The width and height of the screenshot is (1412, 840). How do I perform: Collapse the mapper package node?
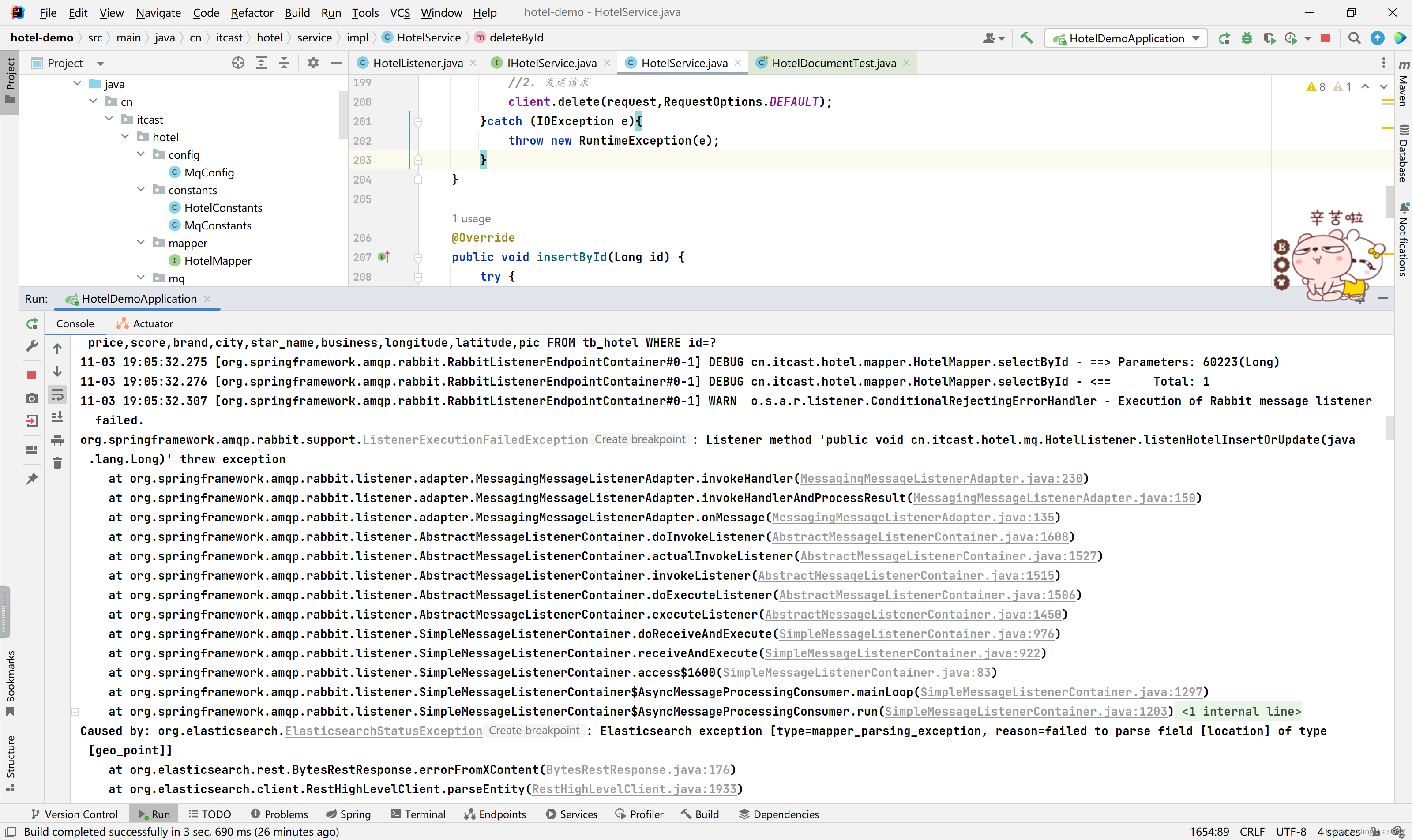tap(141, 242)
